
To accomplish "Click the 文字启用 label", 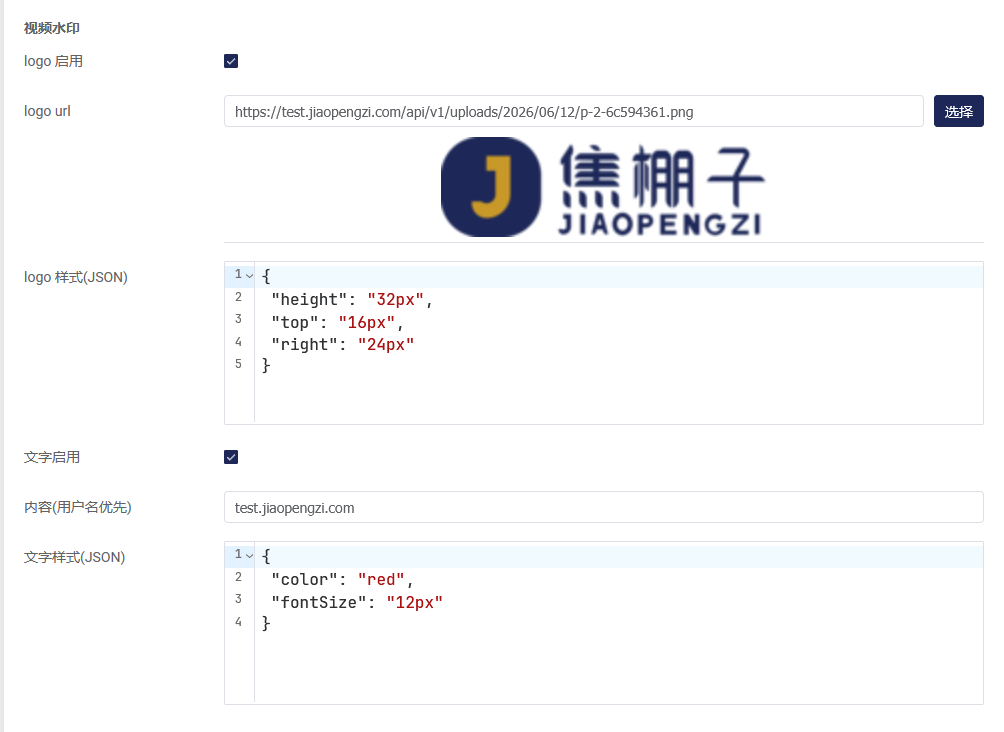I will [52, 457].
